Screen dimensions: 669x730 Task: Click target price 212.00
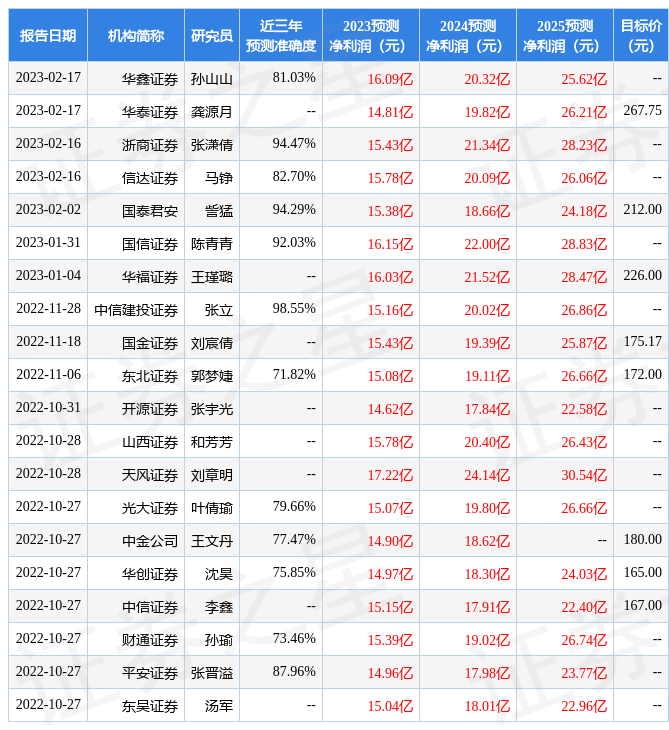pyautogui.click(x=642, y=210)
